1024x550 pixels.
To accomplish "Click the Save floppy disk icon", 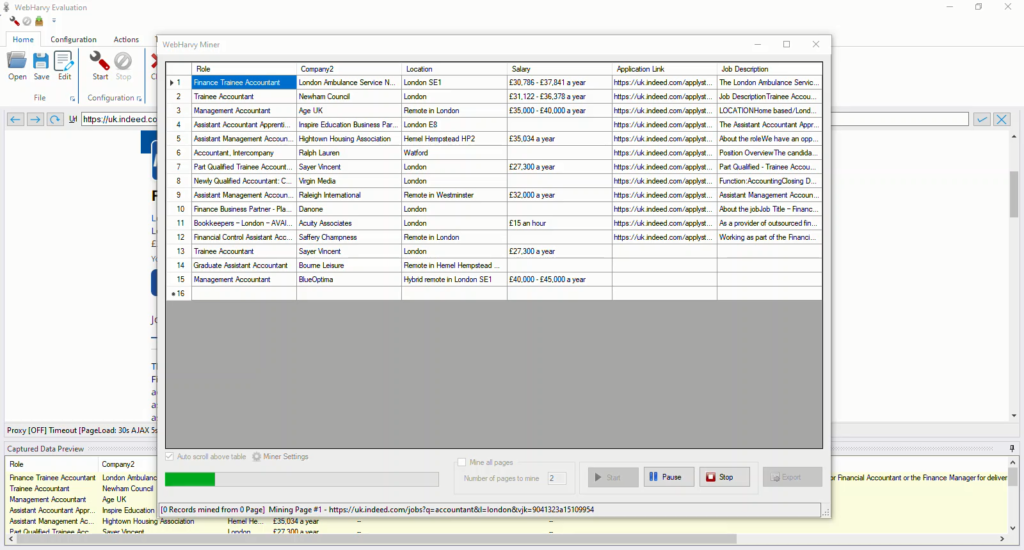I will tap(41, 62).
